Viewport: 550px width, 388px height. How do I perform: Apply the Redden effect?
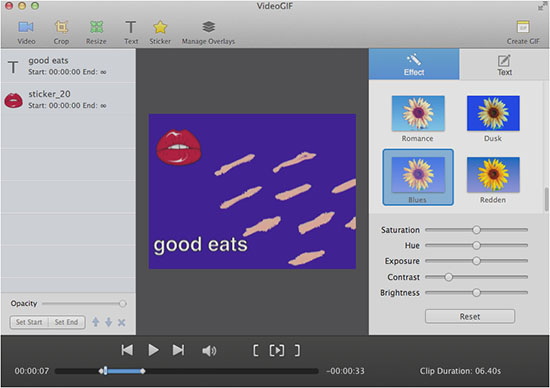pos(493,180)
